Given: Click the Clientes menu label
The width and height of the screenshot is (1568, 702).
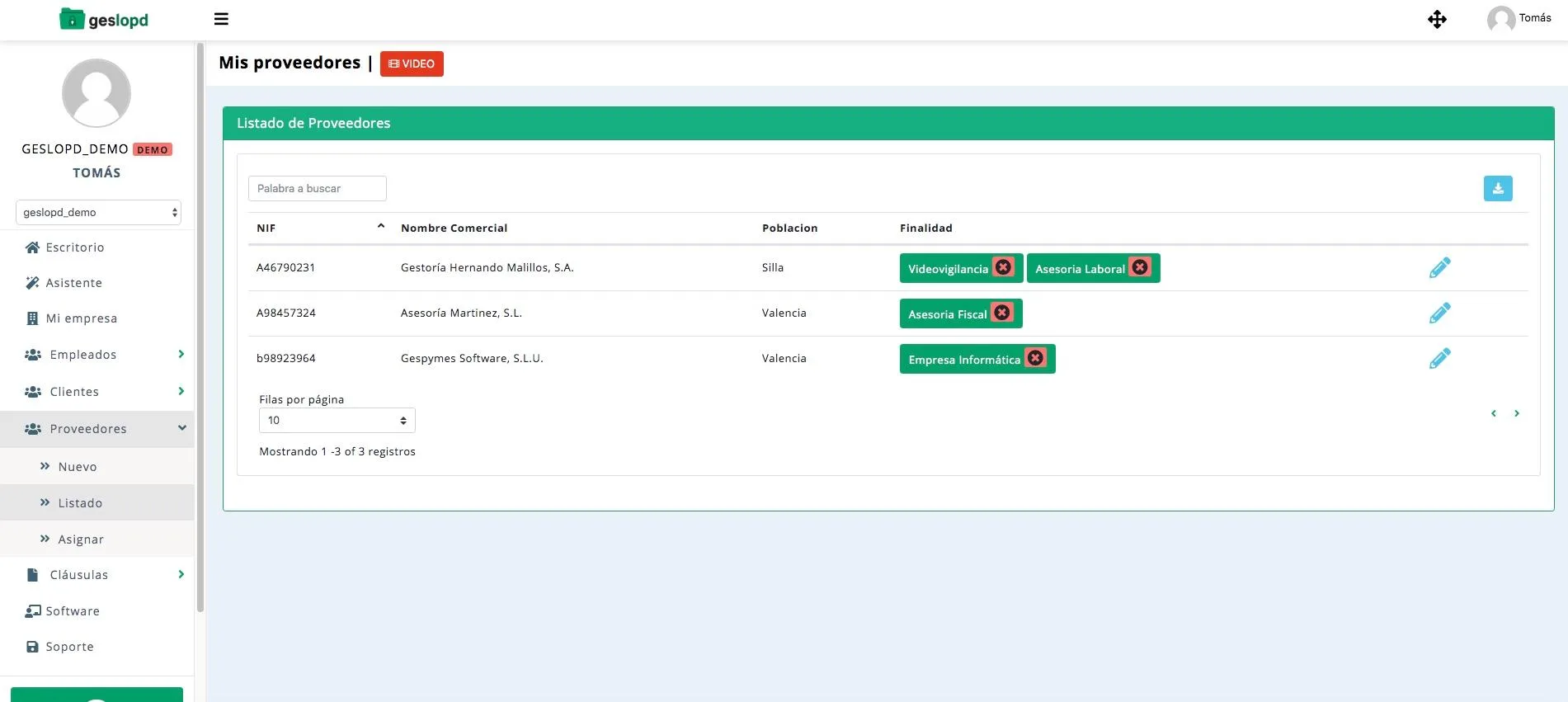Looking at the screenshot, I should click(x=74, y=392).
